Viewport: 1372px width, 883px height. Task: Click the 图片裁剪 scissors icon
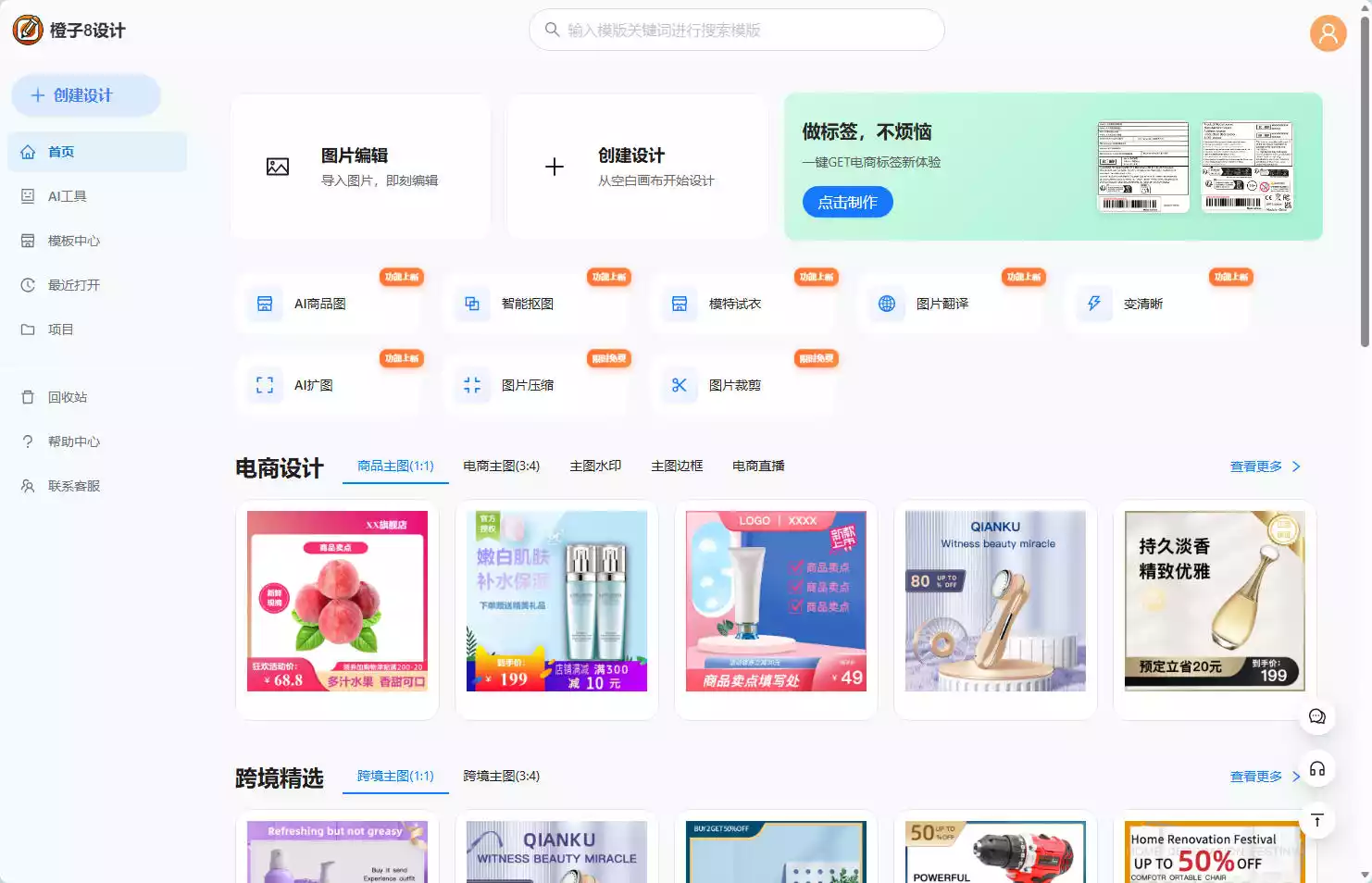click(680, 385)
